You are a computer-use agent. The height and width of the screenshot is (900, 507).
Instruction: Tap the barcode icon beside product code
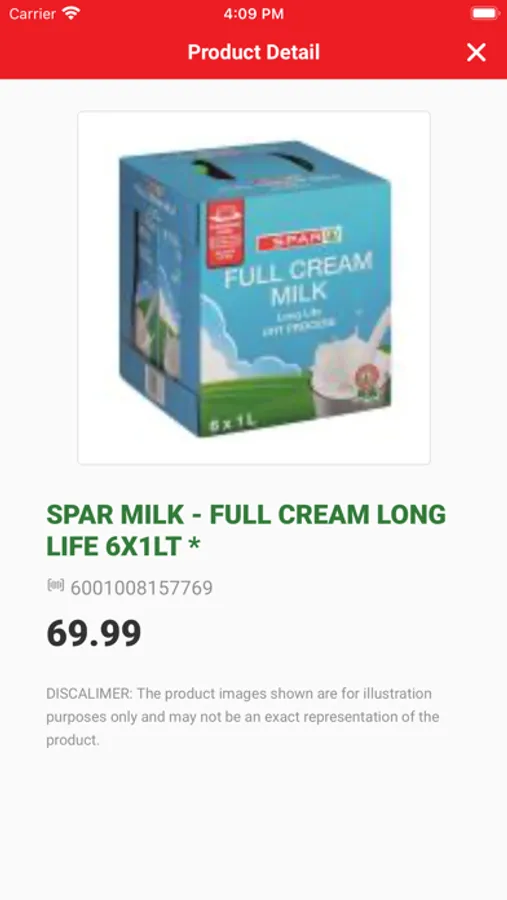pyautogui.click(x=55, y=585)
